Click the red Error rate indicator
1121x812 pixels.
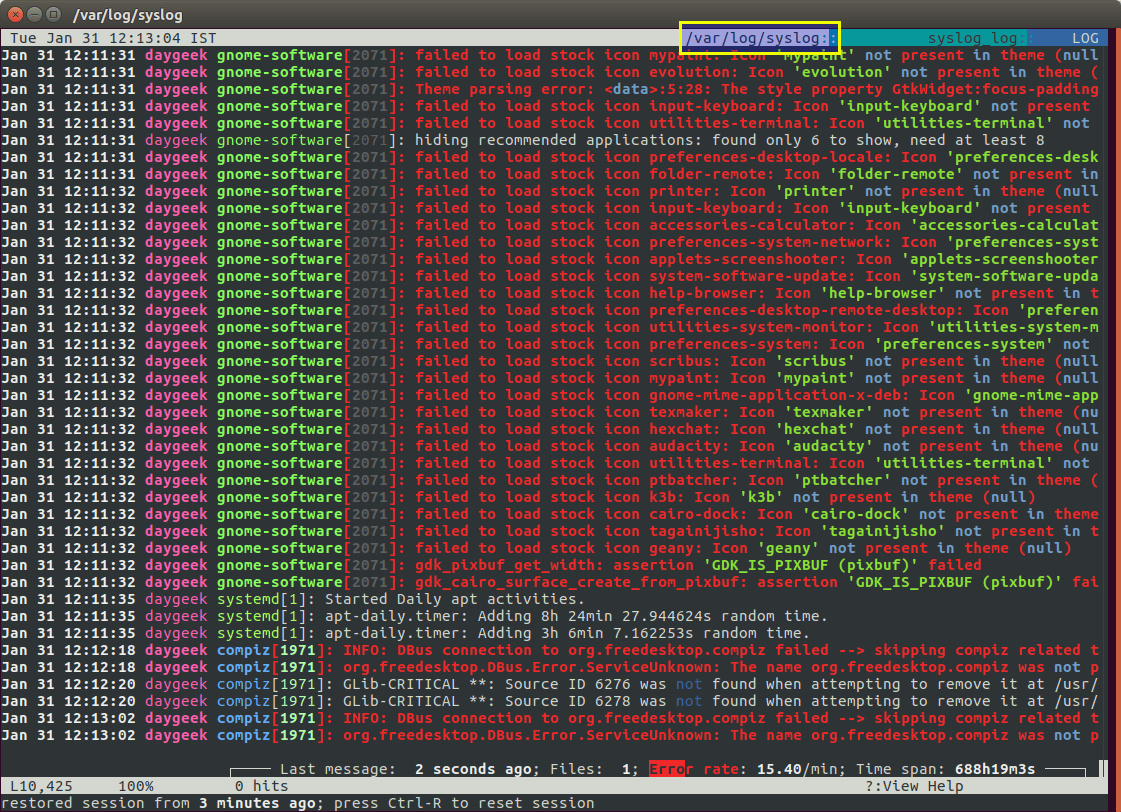668,769
